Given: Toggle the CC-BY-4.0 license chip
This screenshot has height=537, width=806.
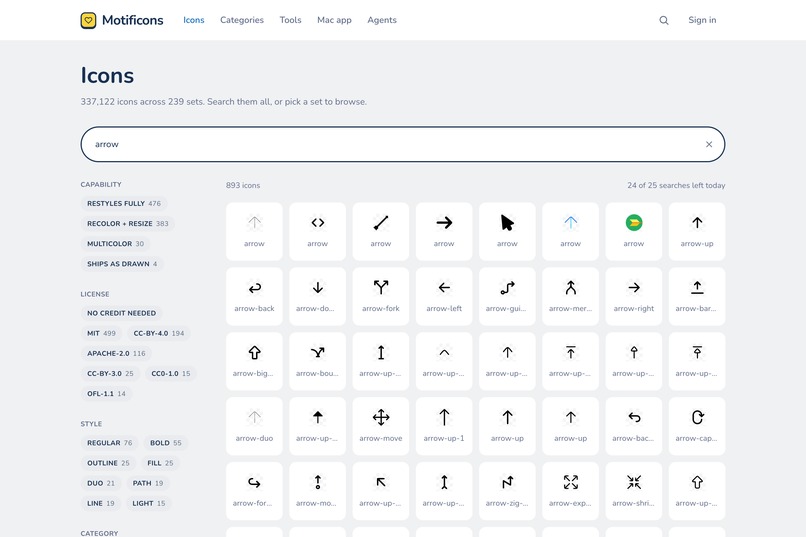Looking at the screenshot, I should [x=159, y=333].
